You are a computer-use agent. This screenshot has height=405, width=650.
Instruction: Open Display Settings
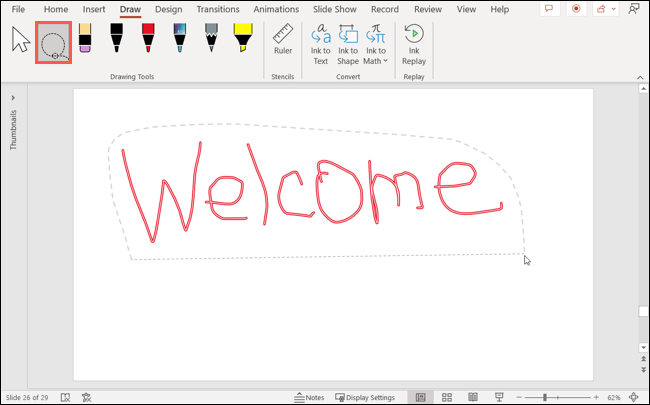click(x=365, y=397)
